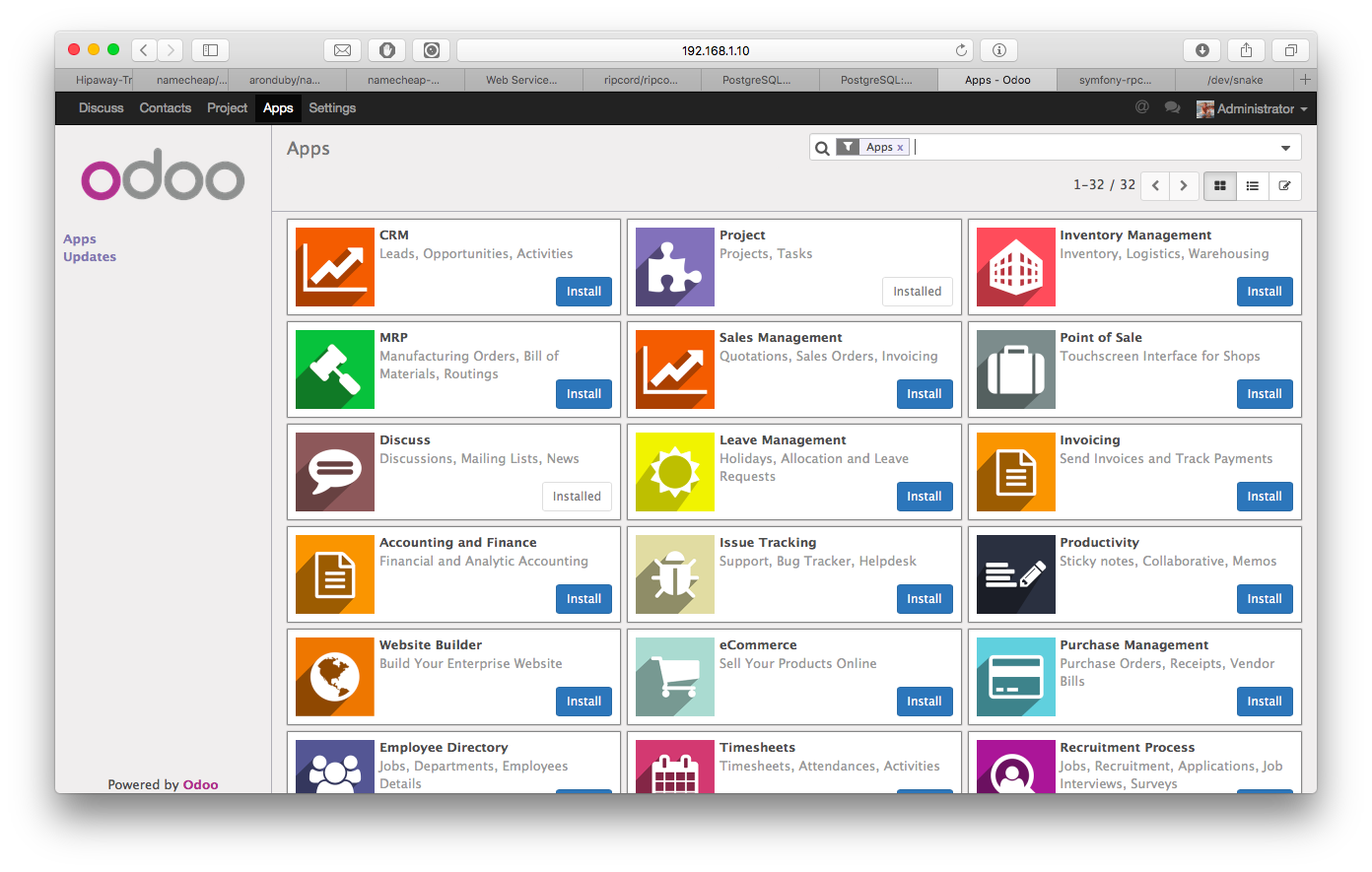Install the Sales Management app
Screen dimensions: 1372x872
[x=924, y=394]
